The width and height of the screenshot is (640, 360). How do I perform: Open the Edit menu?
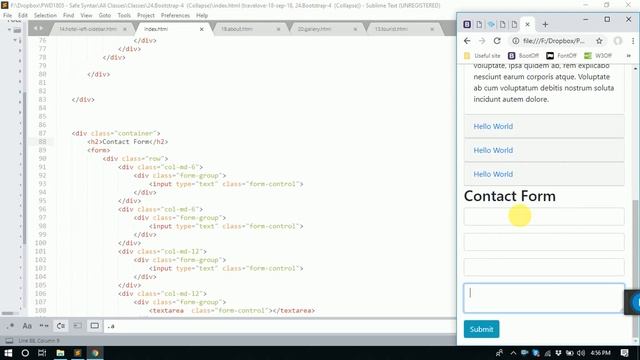tap(23, 15)
